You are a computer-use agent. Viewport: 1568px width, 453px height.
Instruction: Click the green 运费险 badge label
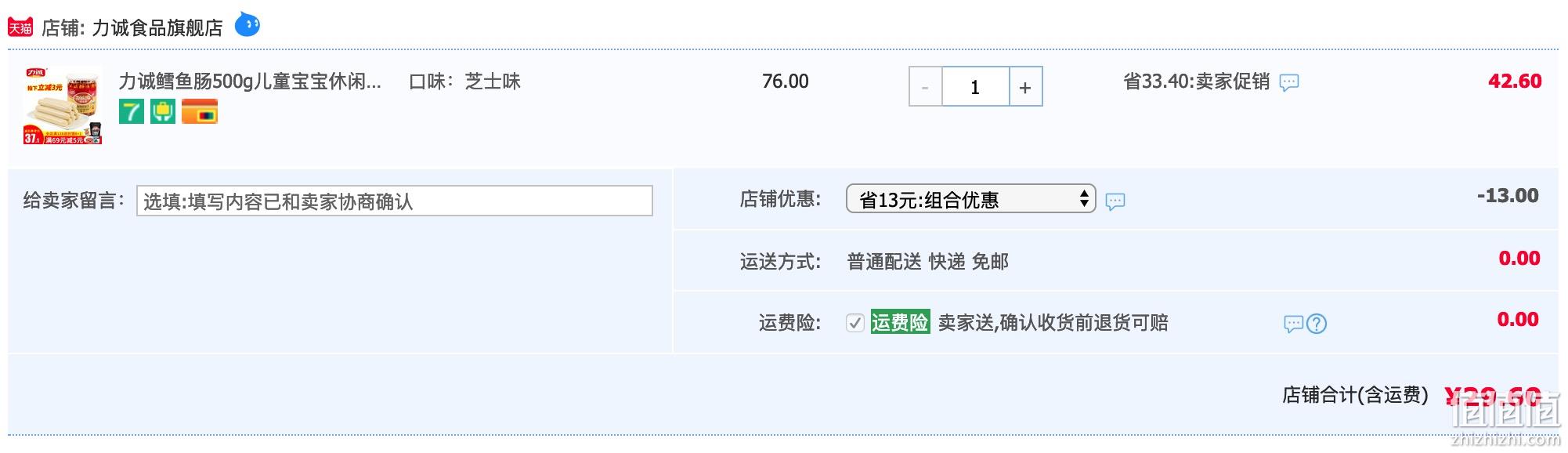pos(900,322)
